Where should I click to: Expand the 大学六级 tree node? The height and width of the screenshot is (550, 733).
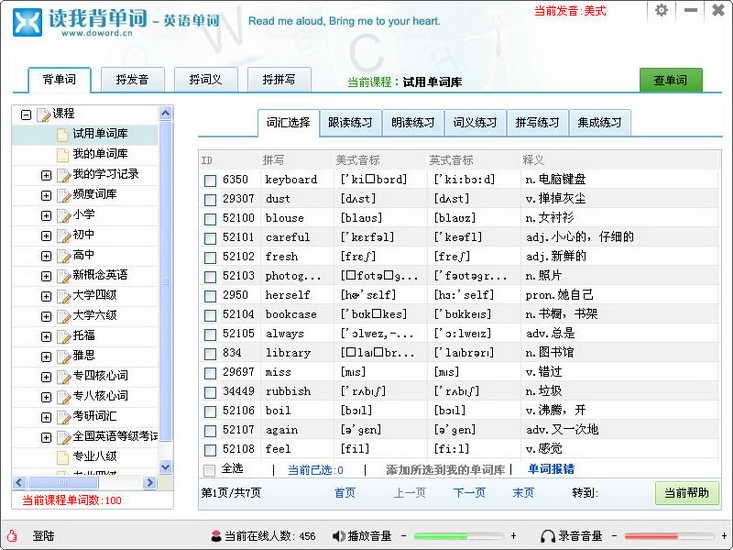click(x=46, y=316)
